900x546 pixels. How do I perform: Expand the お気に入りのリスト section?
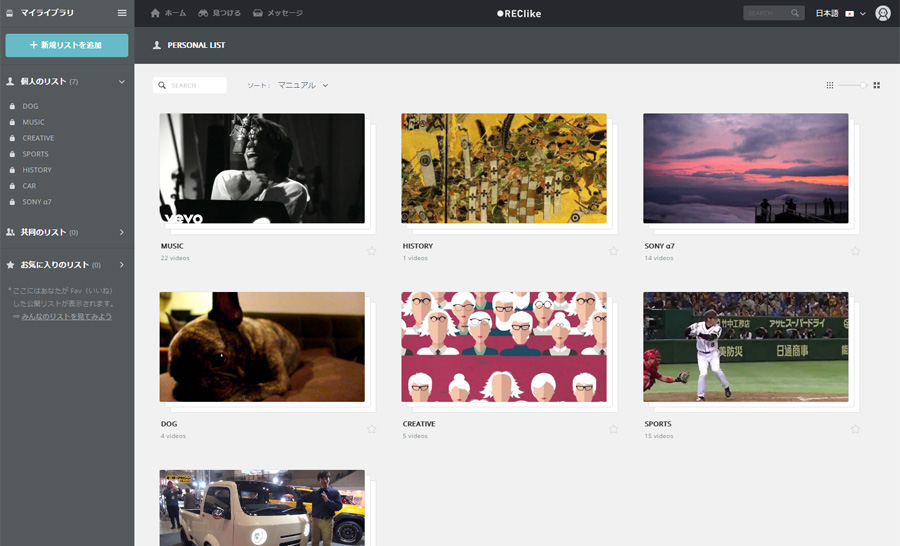[122, 265]
